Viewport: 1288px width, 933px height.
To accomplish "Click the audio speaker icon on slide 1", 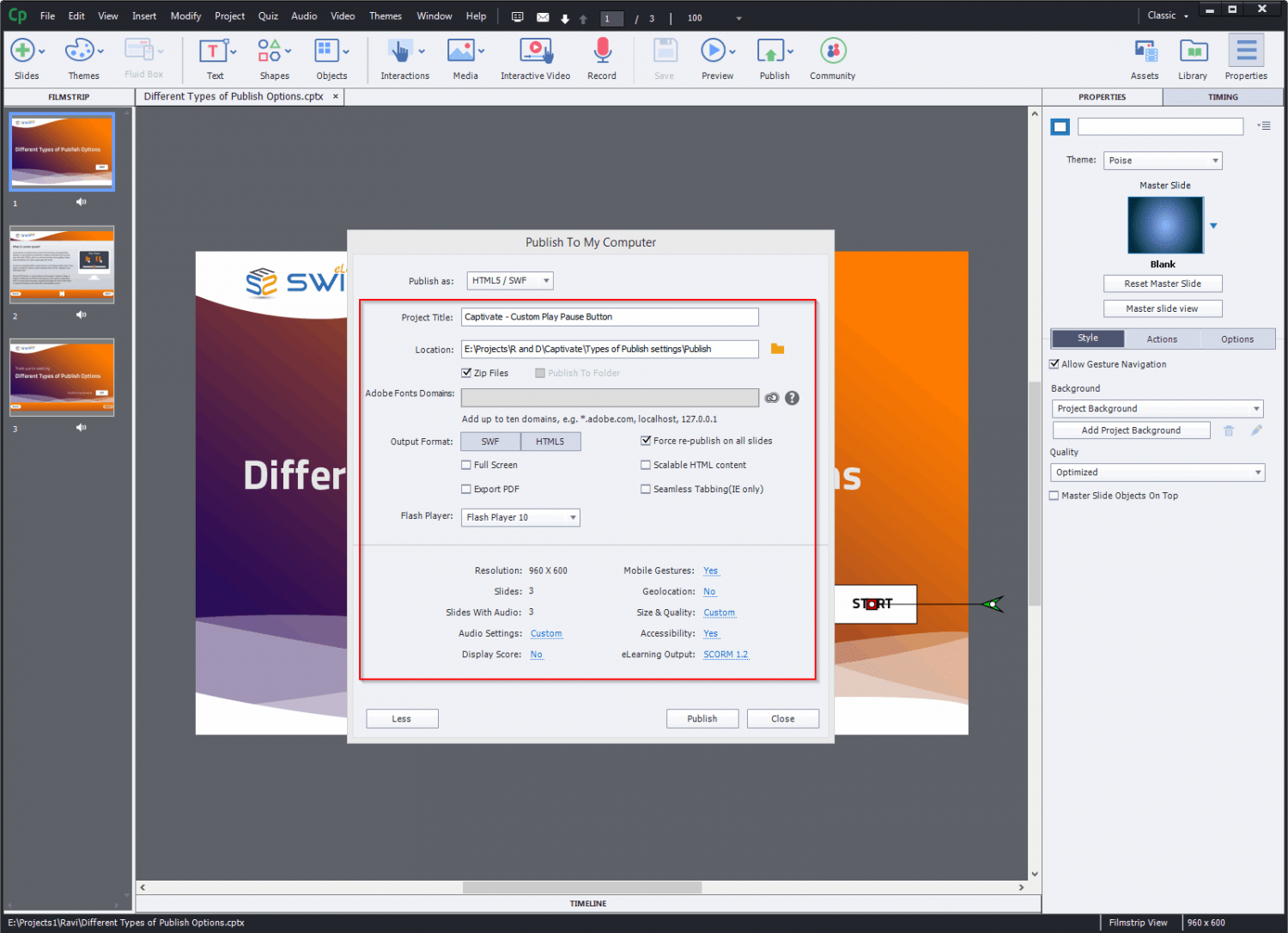I will pyautogui.click(x=81, y=202).
